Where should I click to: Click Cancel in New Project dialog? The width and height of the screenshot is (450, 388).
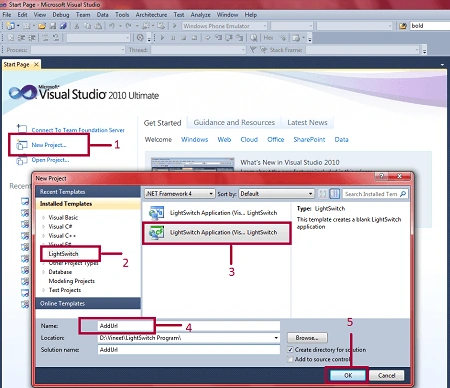pos(387,376)
